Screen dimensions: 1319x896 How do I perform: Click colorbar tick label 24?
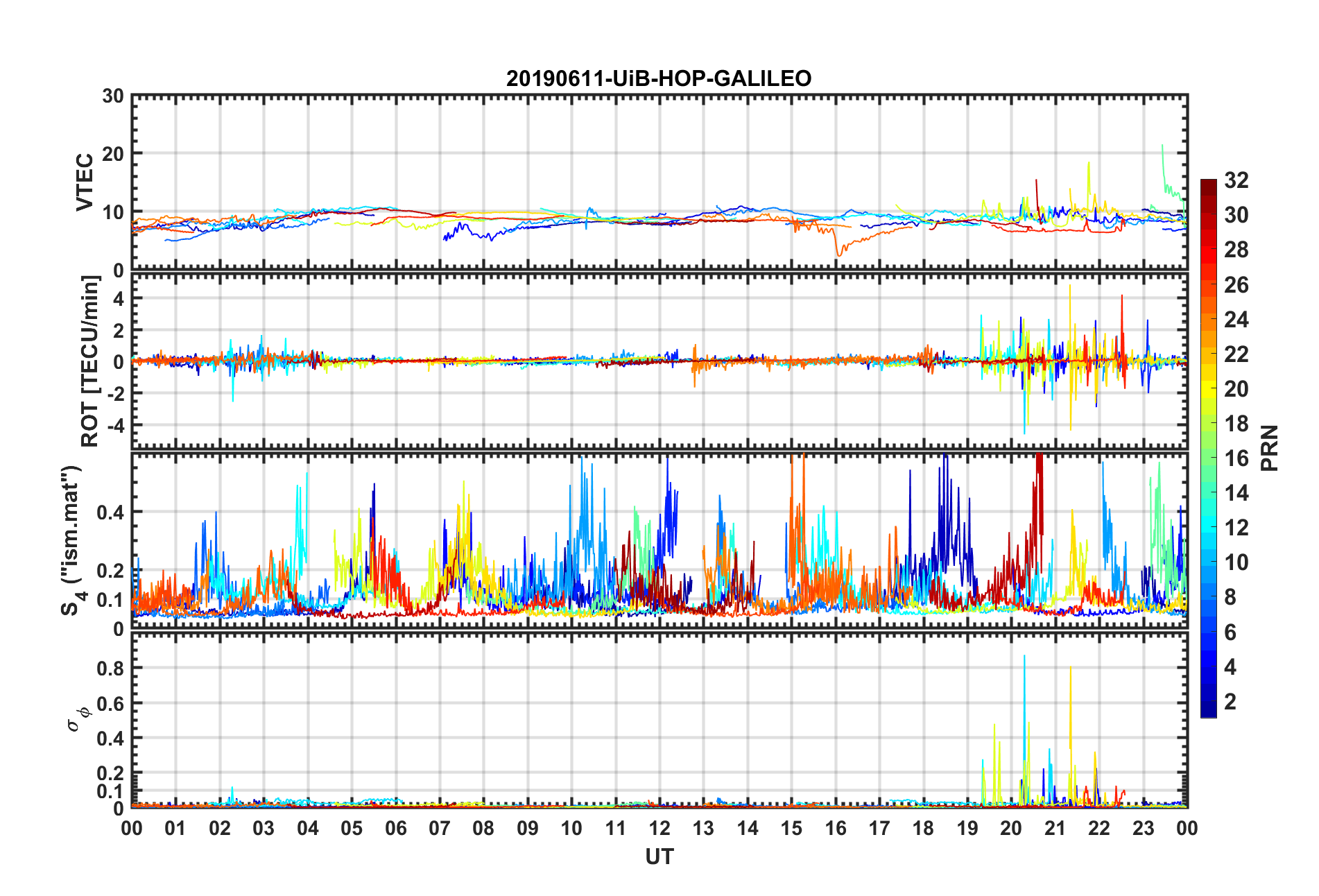point(1236,320)
